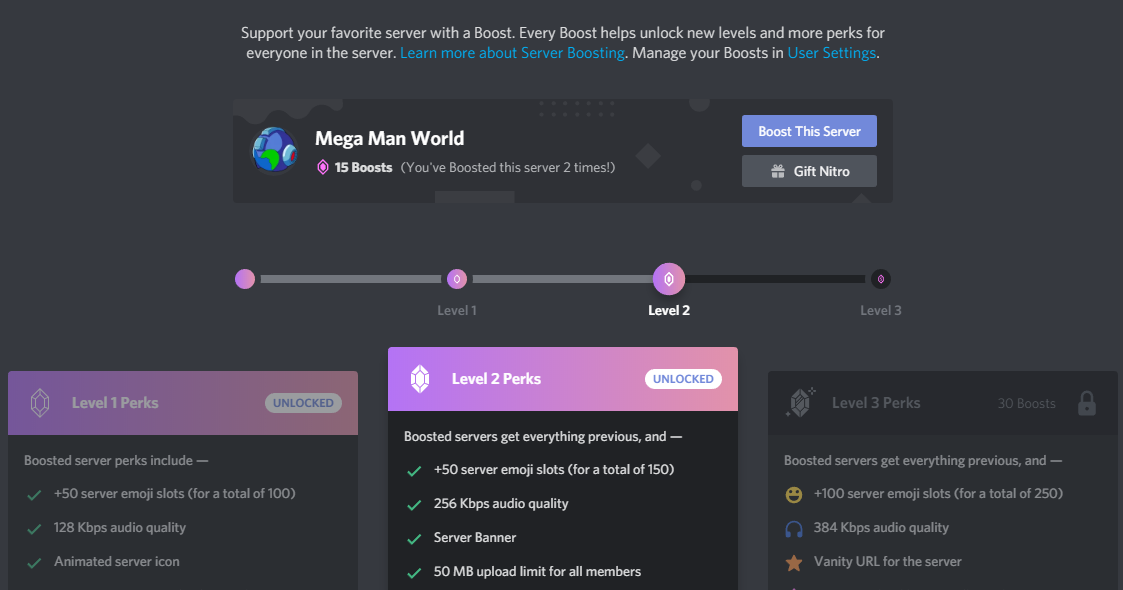This screenshot has width=1123, height=590.
Task: Click 'Boosted server perks include' heading in Level 1
Action: point(115,460)
